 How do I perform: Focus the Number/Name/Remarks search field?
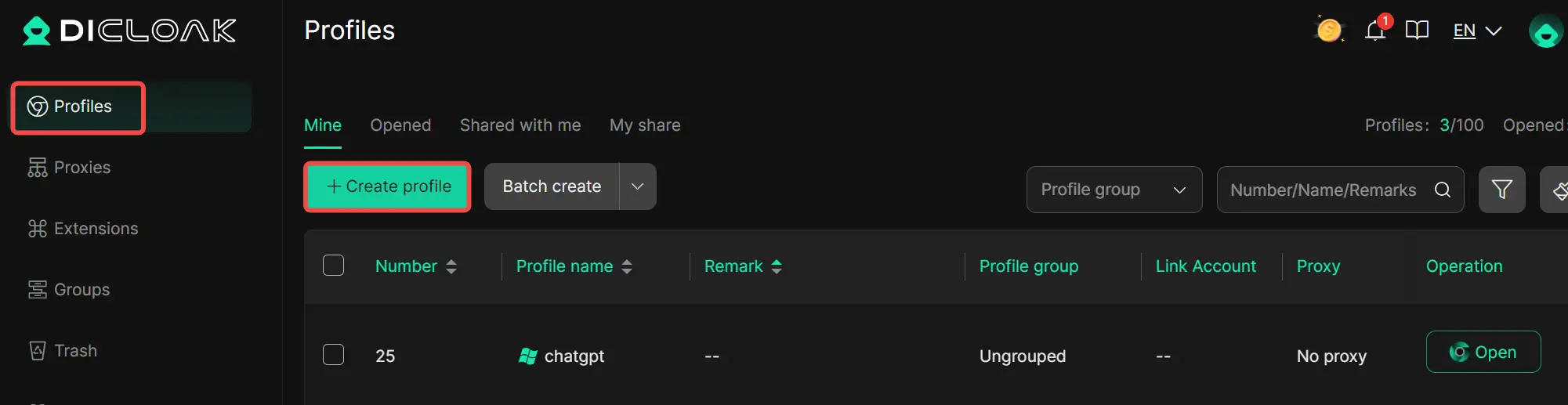(1323, 190)
